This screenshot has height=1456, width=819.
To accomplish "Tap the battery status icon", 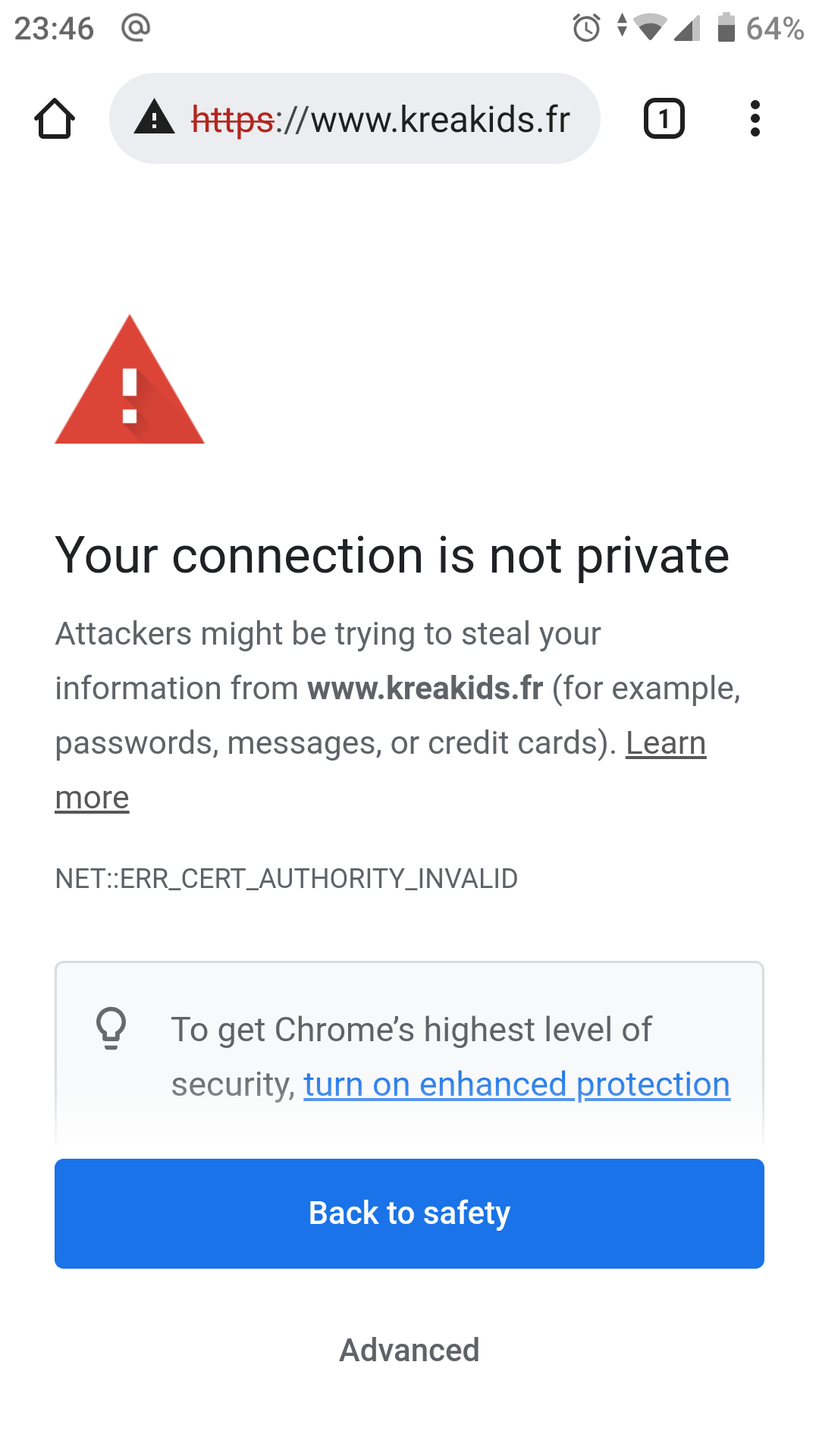I will pyautogui.click(x=726, y=28).
